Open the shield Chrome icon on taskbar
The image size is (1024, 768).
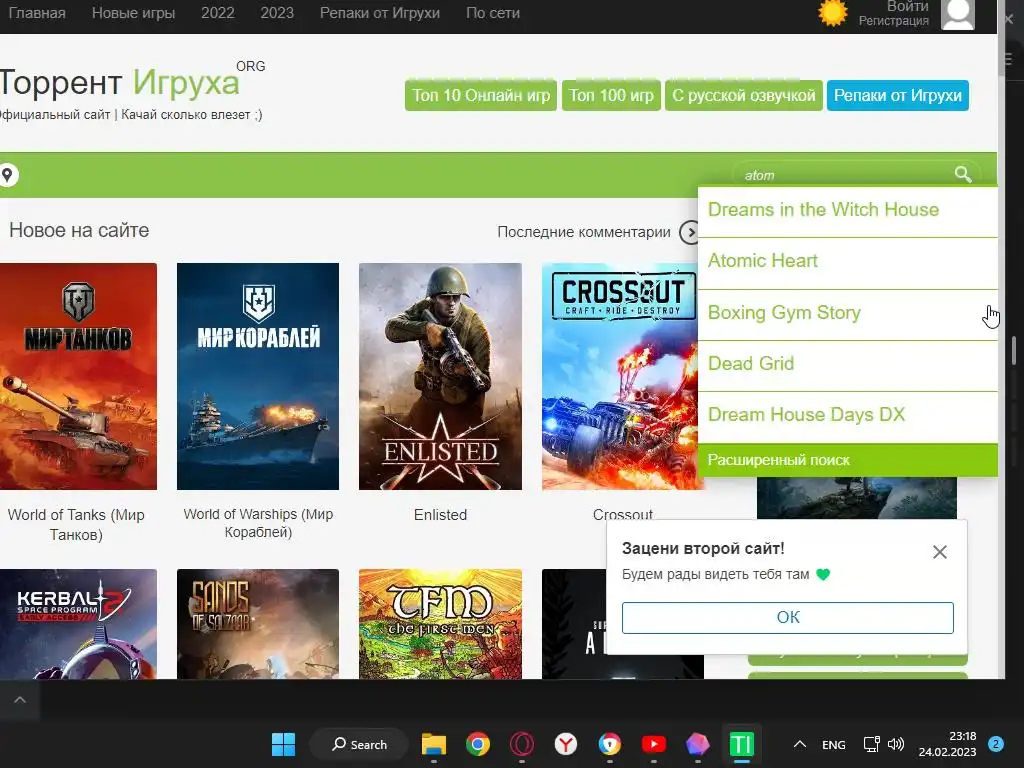coord(610,744)
